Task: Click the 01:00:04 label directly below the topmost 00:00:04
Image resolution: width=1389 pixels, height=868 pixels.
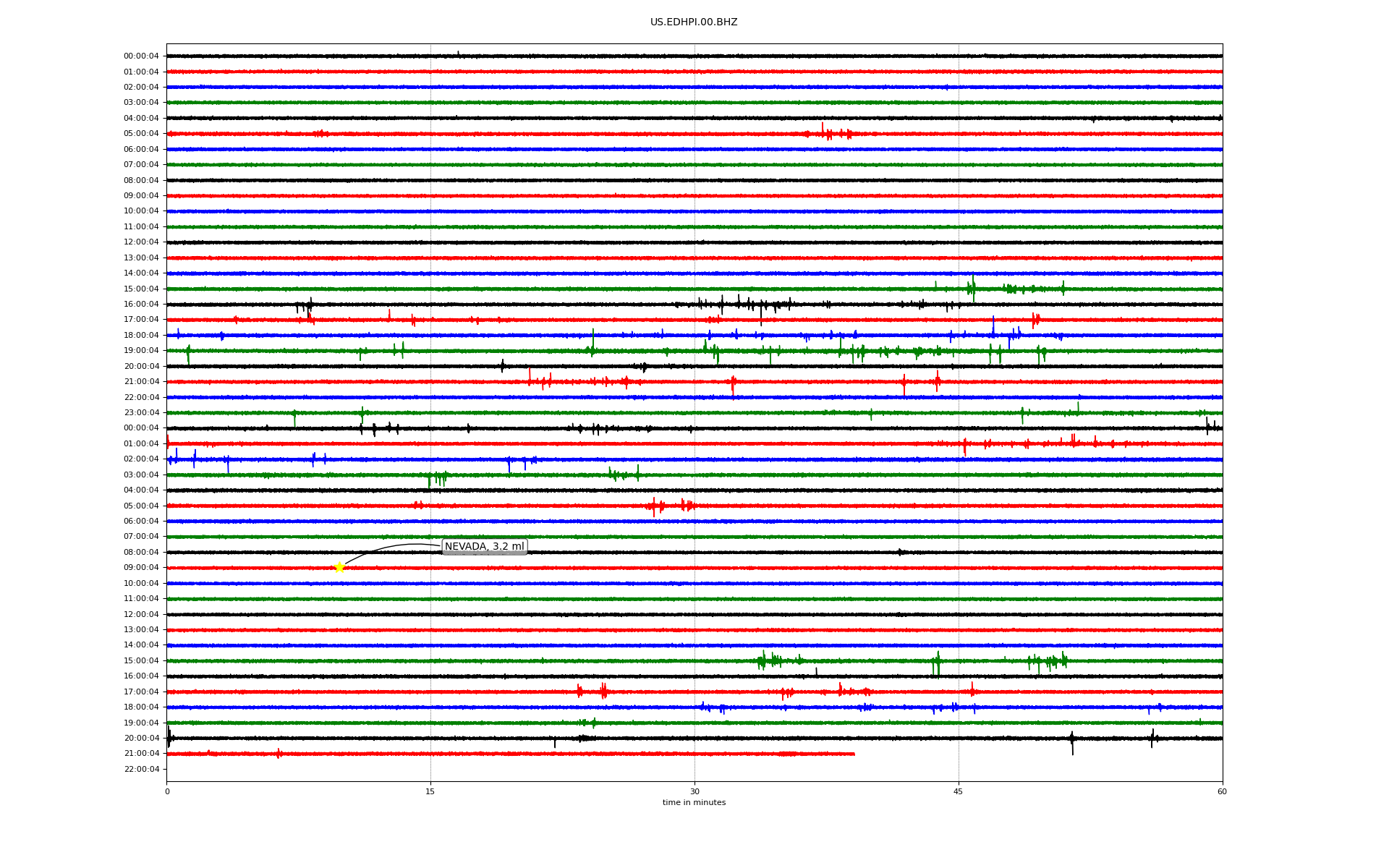Action: (x=141, y=72)
